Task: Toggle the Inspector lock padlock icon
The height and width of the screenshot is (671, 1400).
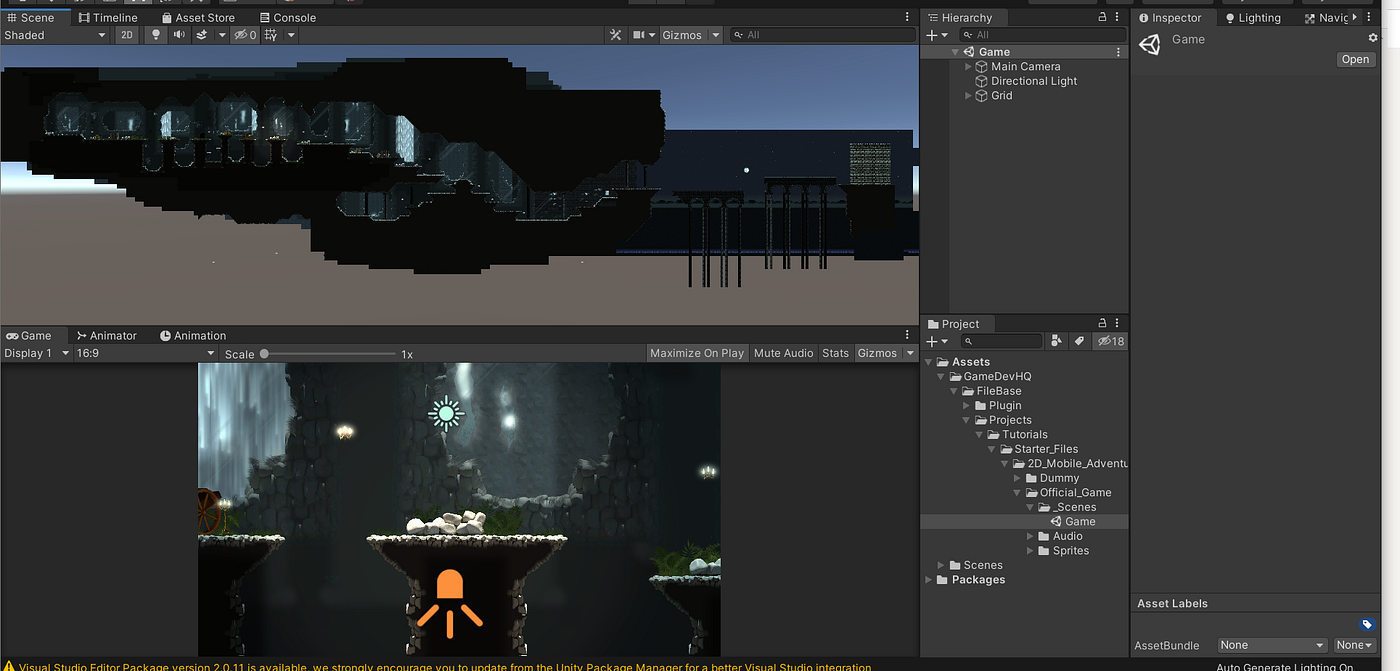Action: [1101, 17]
